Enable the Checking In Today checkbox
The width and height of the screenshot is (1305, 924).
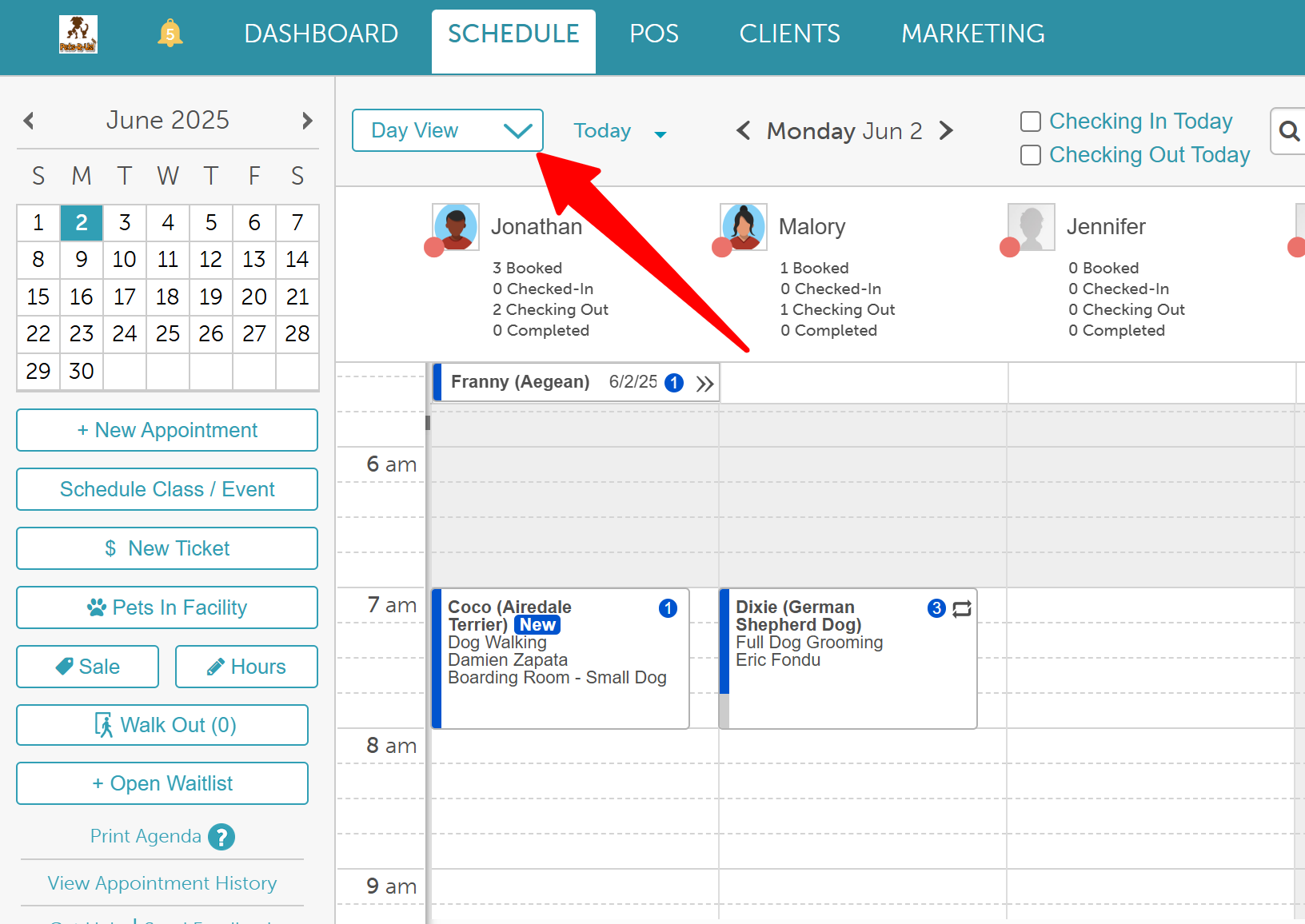1031,121
